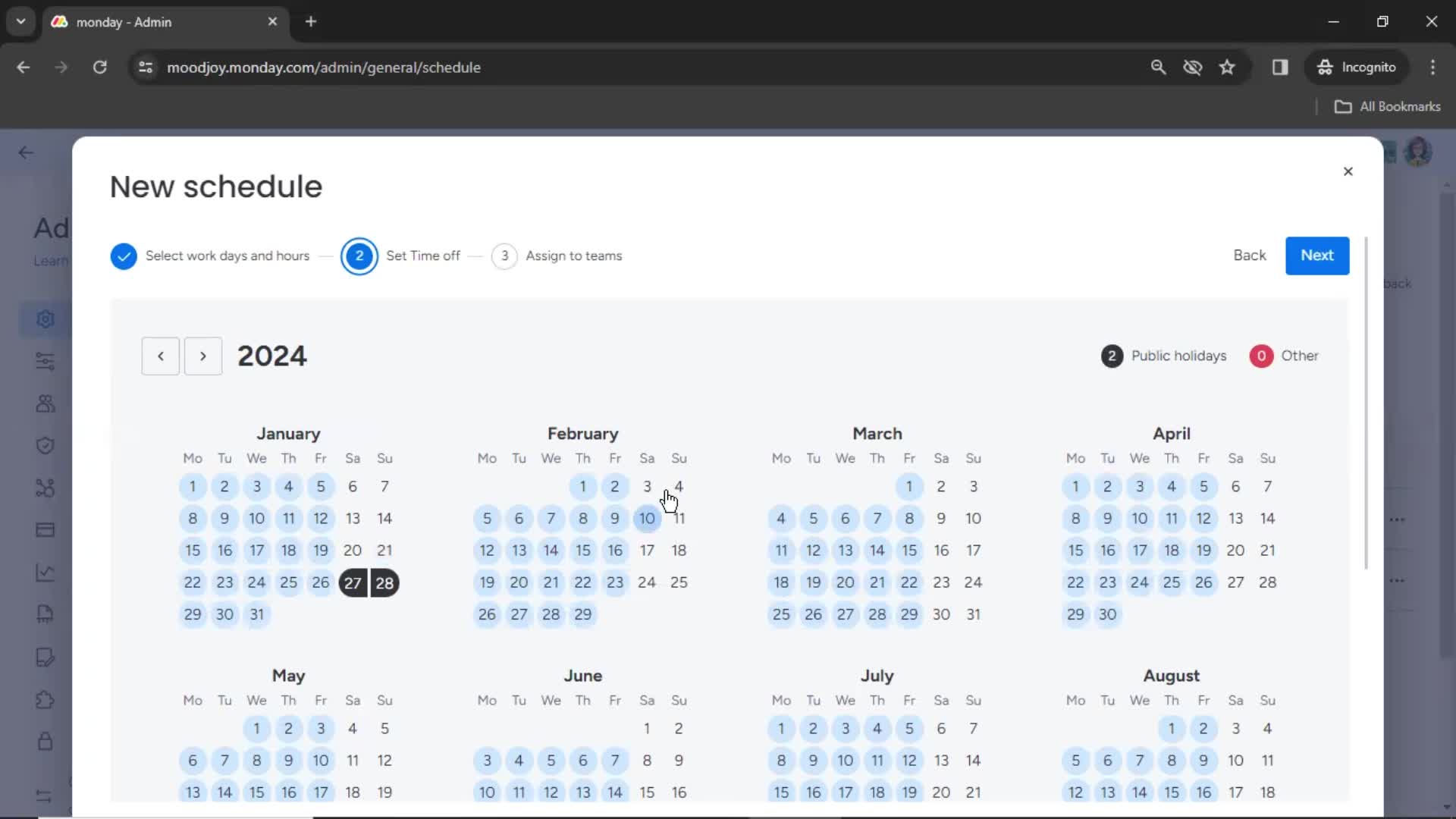This screenshot has width=1456, height=819.
Task: Click the settings gear icon in sidebar
Action: (45, 318)
